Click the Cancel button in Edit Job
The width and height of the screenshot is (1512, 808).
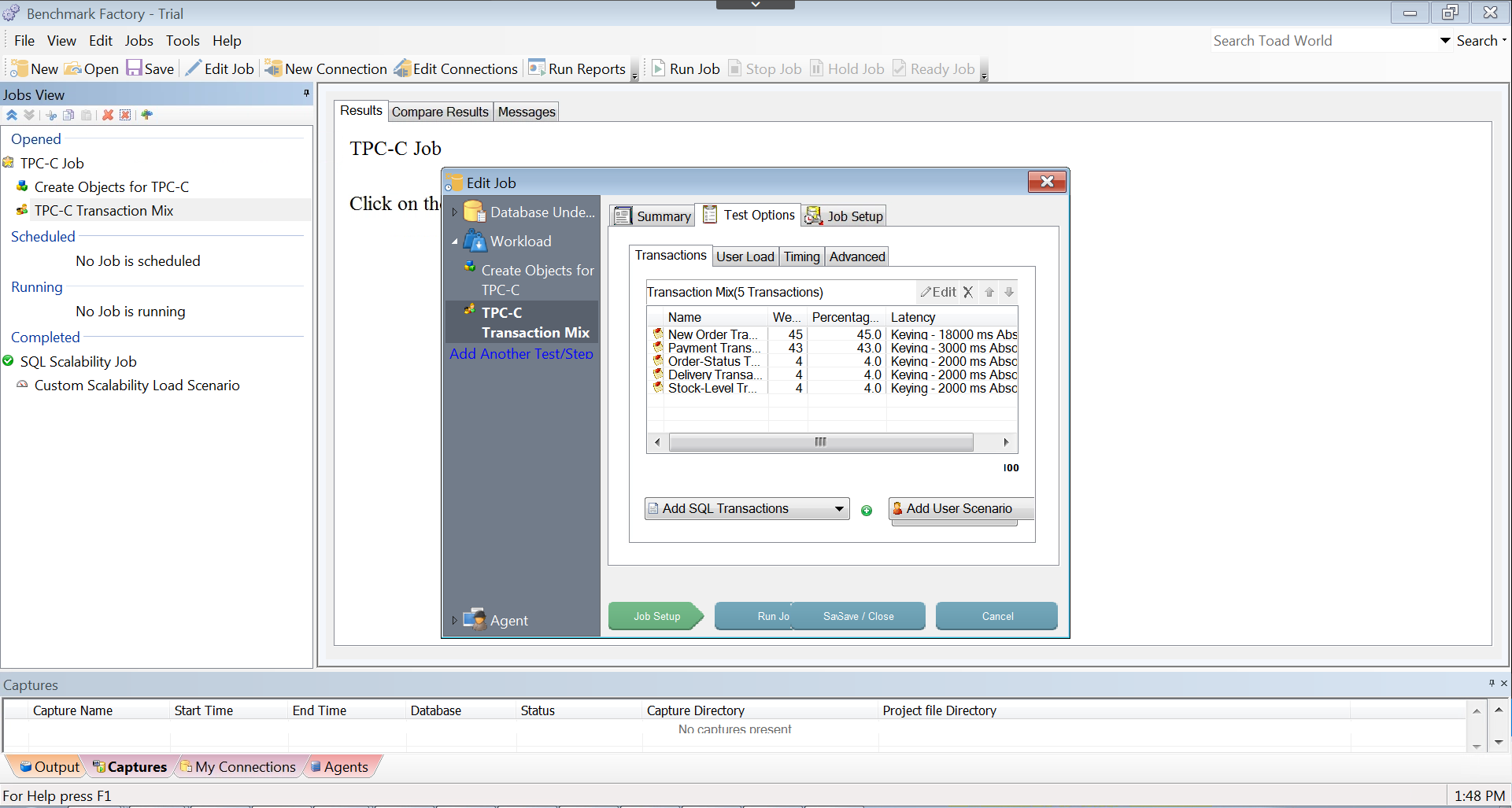pyautogui.click(x=997, y=616)
